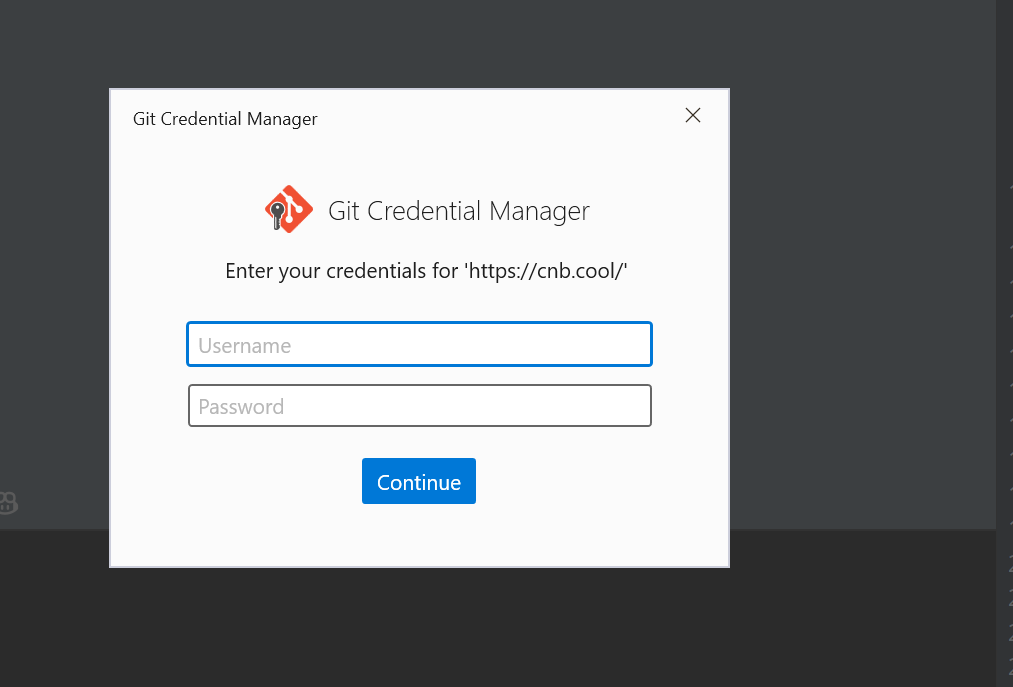Click the key symbol on the Git logo

[277, 214]
